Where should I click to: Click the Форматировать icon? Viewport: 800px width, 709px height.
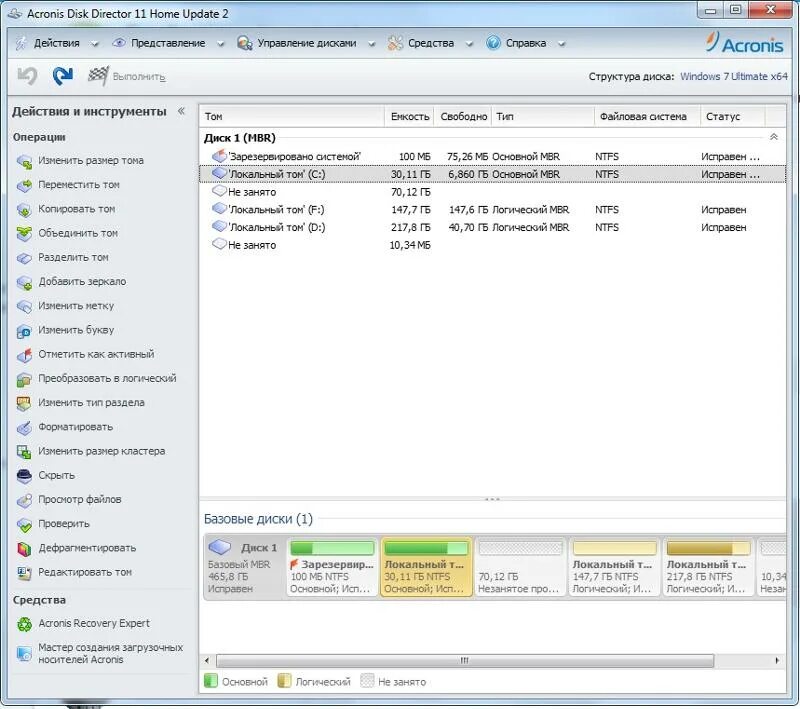pyautogui.click(x=24, y=427)
